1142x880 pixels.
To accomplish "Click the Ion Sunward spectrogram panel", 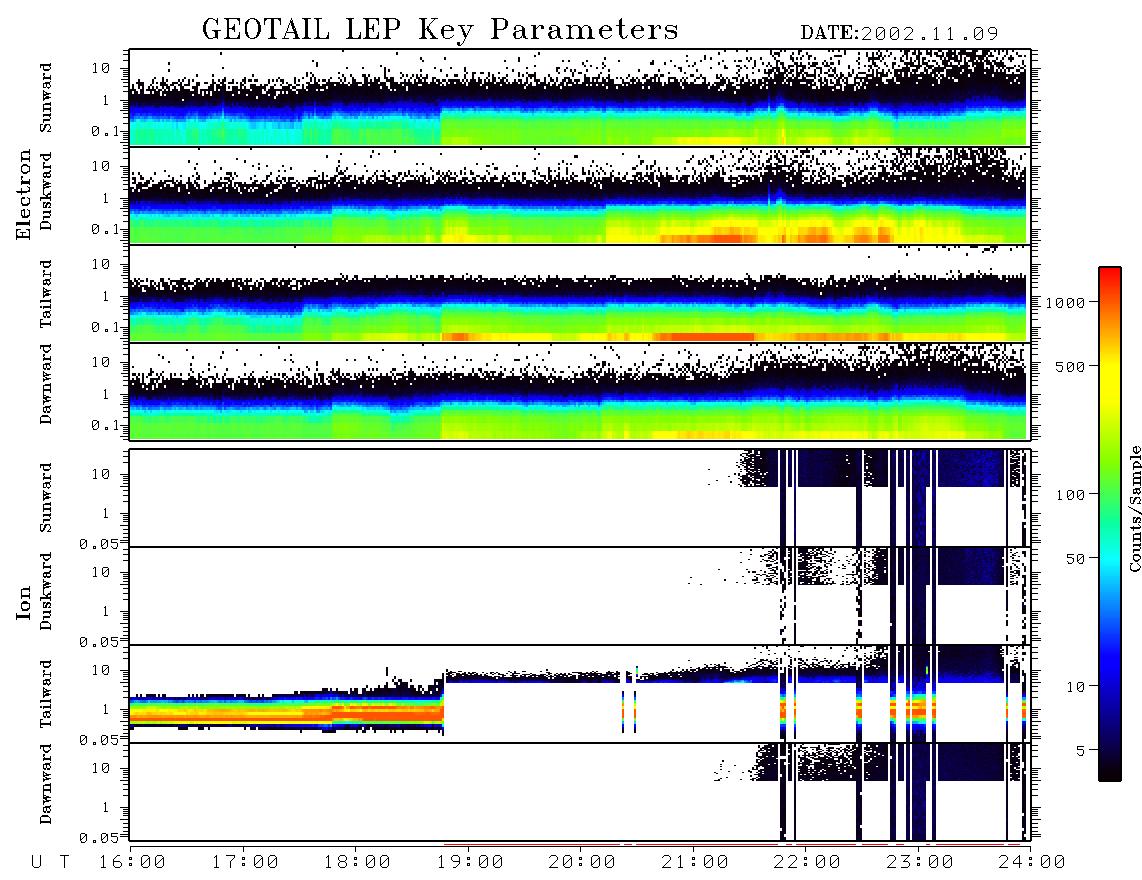I will coord(580,498).
